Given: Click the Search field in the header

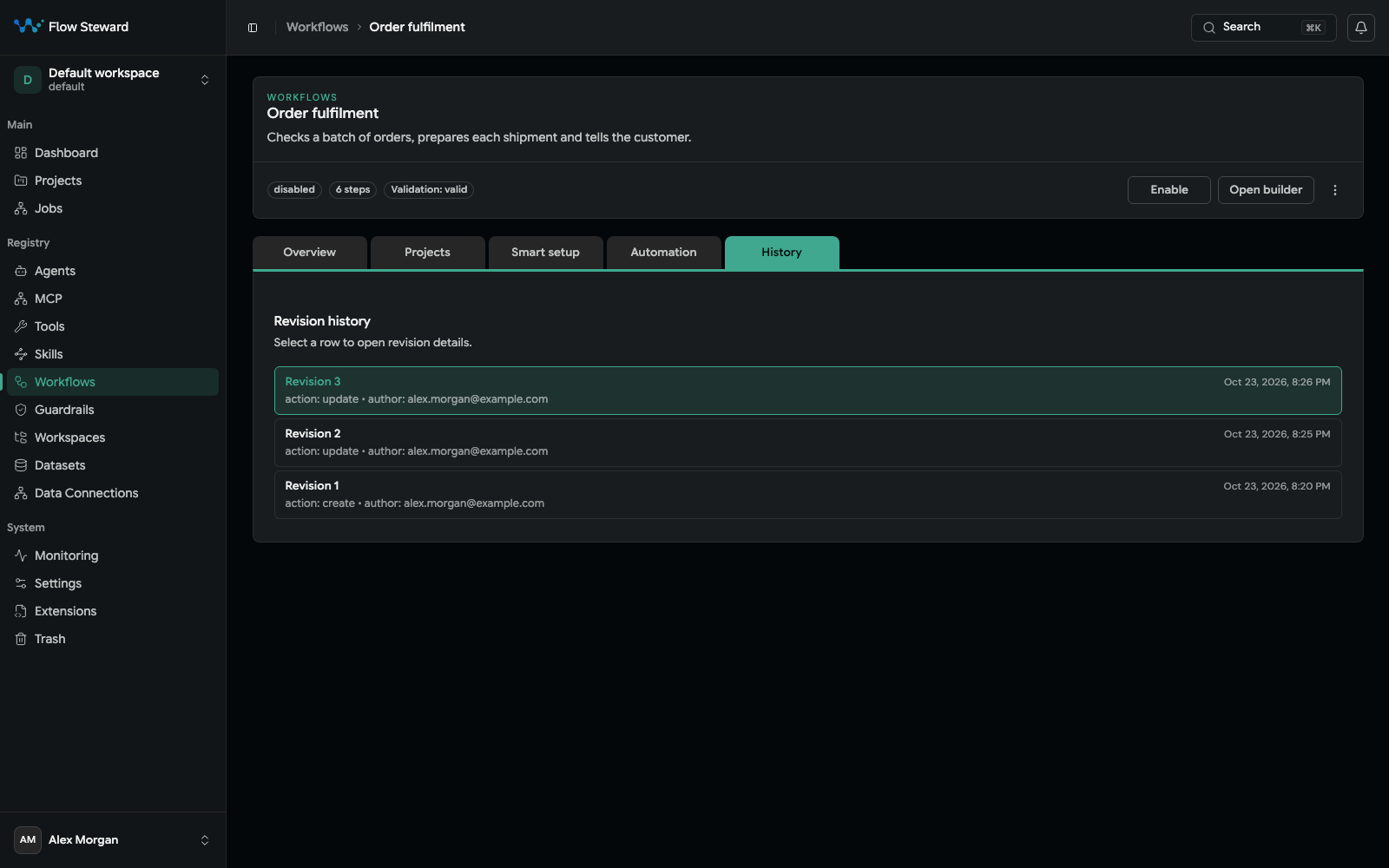Looking at the screenshot, I should point(1263,28).
